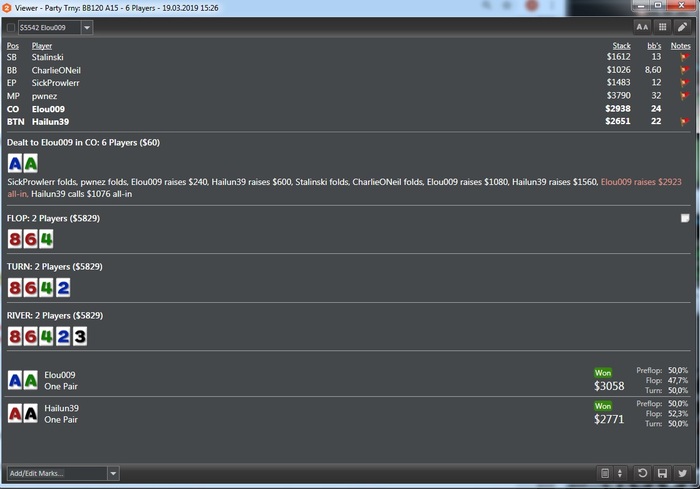Click the Elou009 Won $3058 amount
The width and height of the screenshot is (700, 489).
click(x=609, y=386)
